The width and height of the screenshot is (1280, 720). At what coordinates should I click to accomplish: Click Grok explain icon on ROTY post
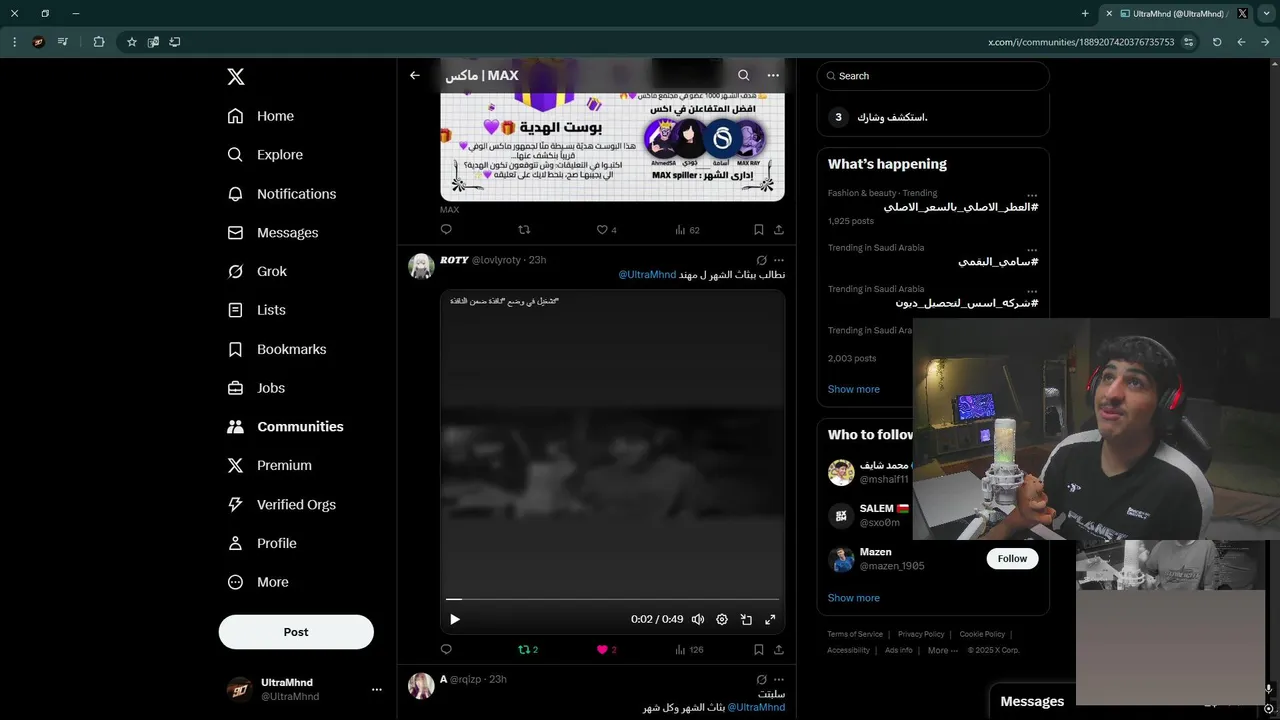[761, 260]
